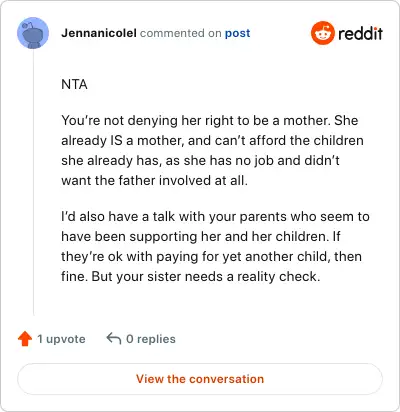400x412 pixels.
Task: Click the orange Reddit Snoo logo
Action: tap(322, 33)
